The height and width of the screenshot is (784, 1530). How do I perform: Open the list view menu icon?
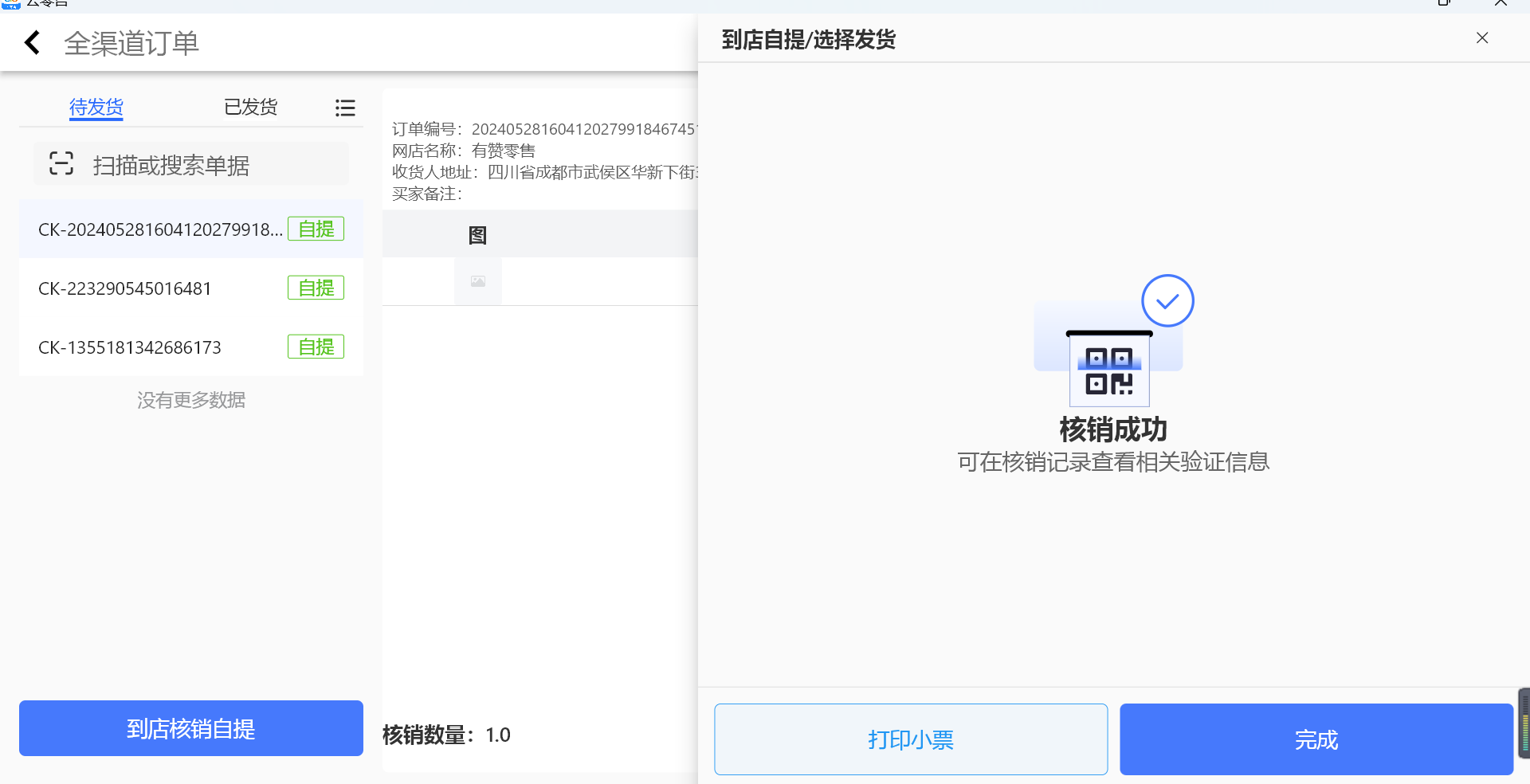(345, 108)
